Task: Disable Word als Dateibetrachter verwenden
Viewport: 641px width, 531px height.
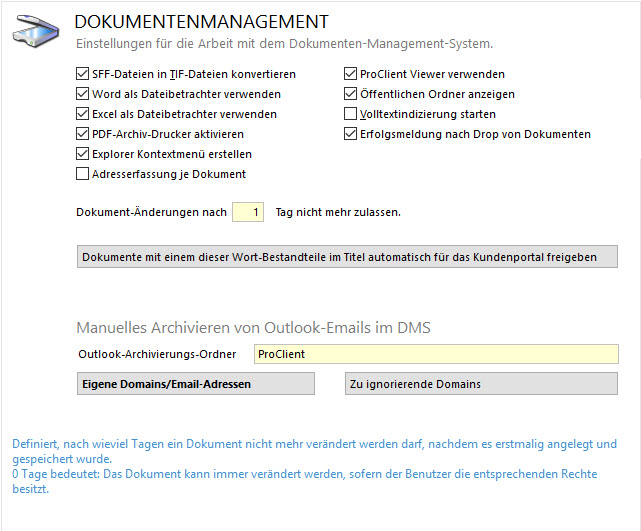Action: pos(83,94)
